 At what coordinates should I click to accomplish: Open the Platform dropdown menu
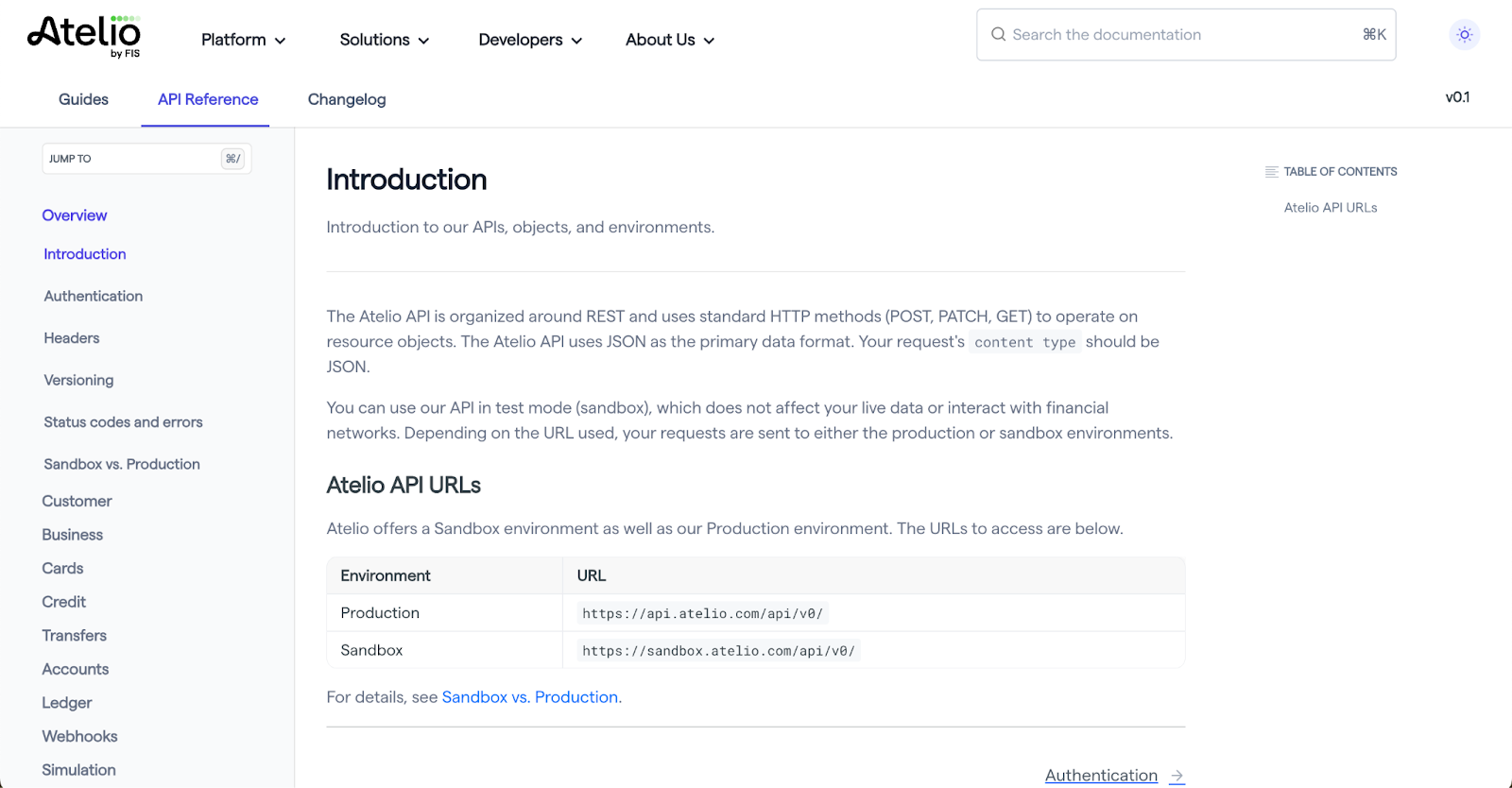coord(243,40)
